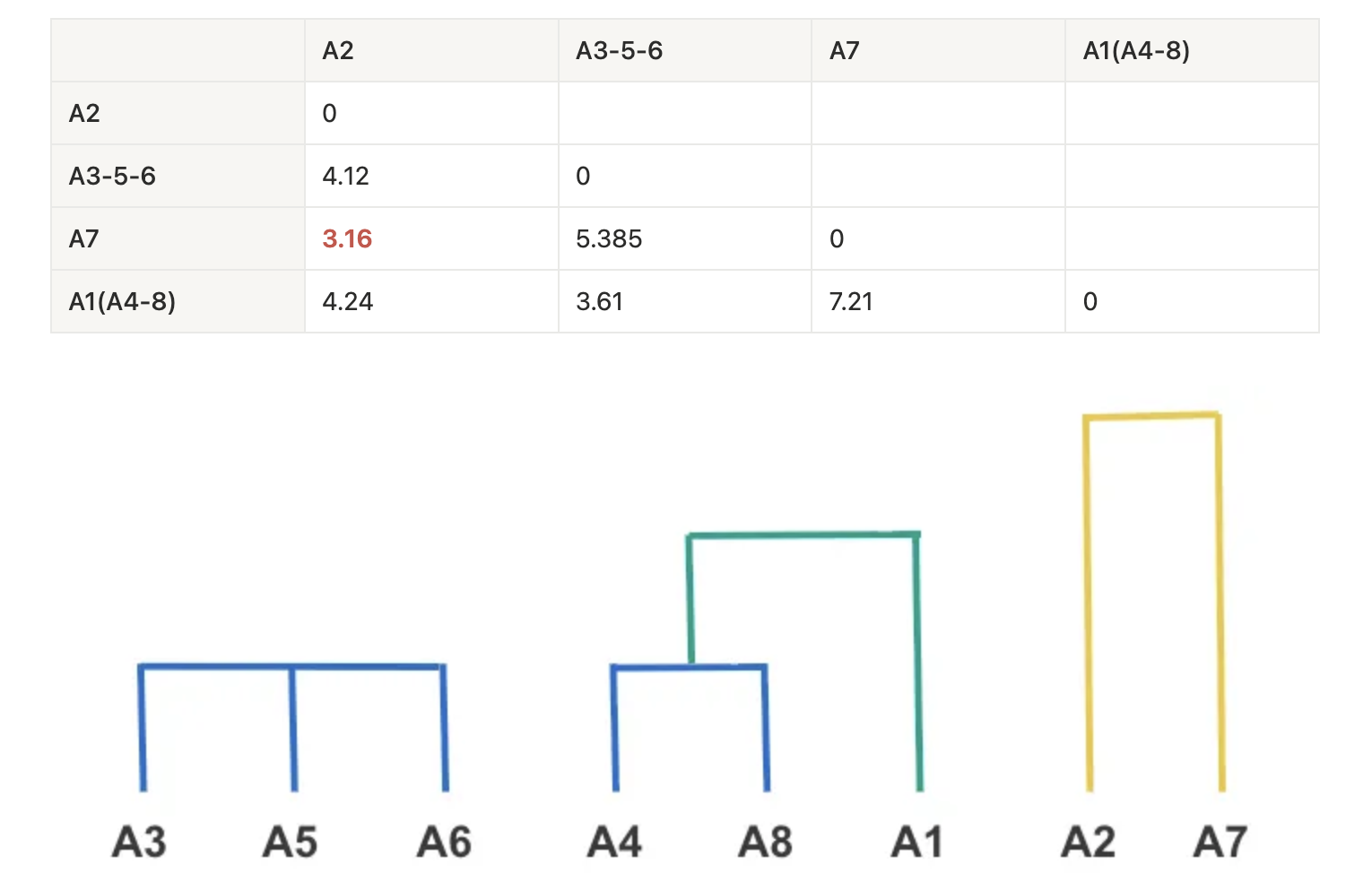The height and width of the screenshot is (891, 1372).
Task: Select the A1 dendrogram leaf label
Action: 917,843
